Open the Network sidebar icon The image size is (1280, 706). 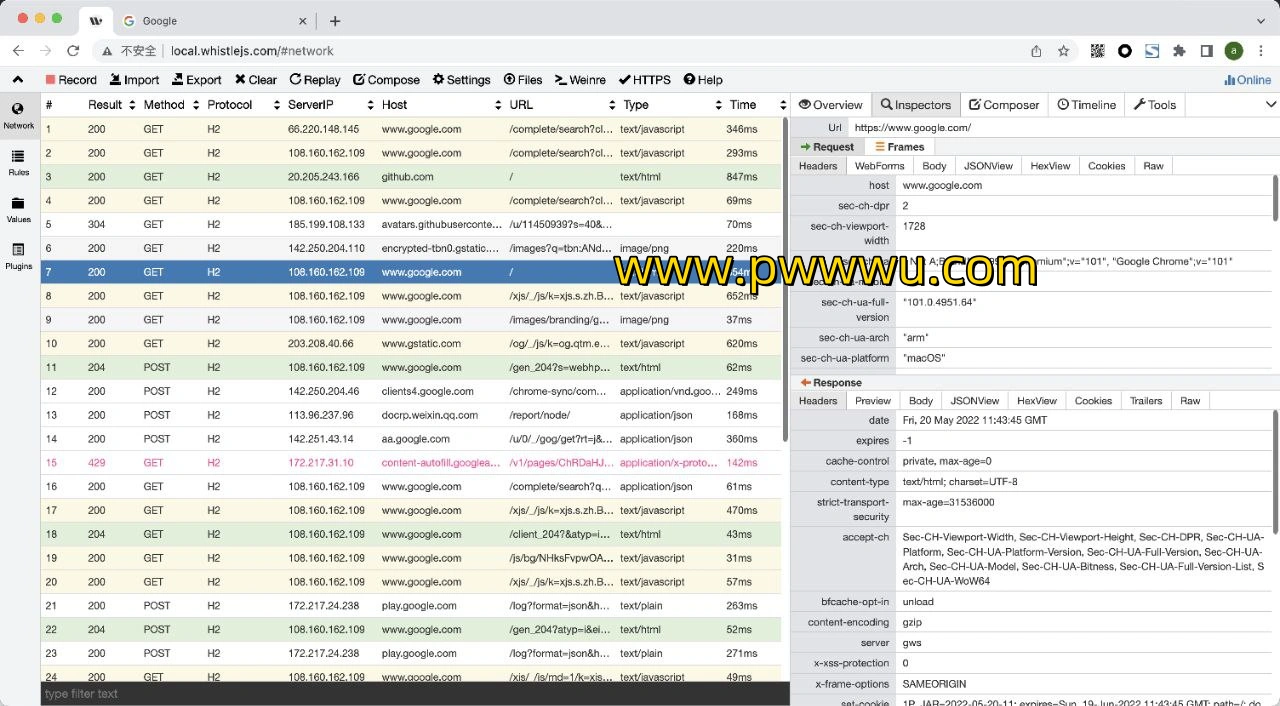[18, 116]
